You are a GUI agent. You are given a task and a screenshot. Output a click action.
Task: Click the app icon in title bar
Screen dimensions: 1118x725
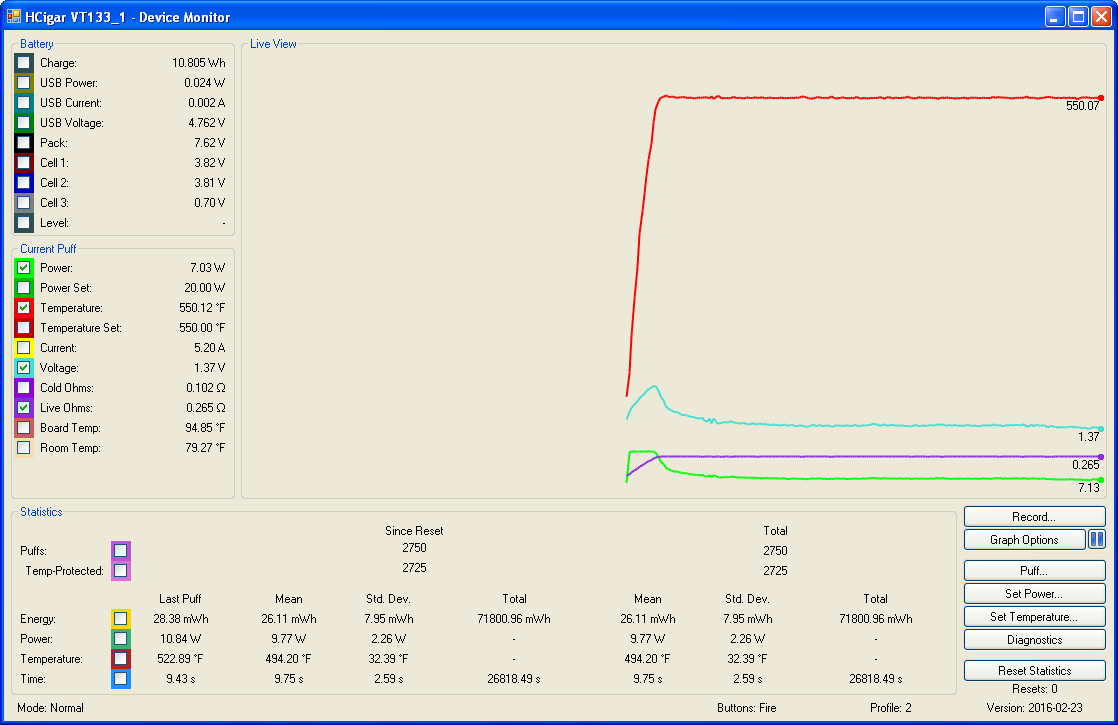(14, 17)
